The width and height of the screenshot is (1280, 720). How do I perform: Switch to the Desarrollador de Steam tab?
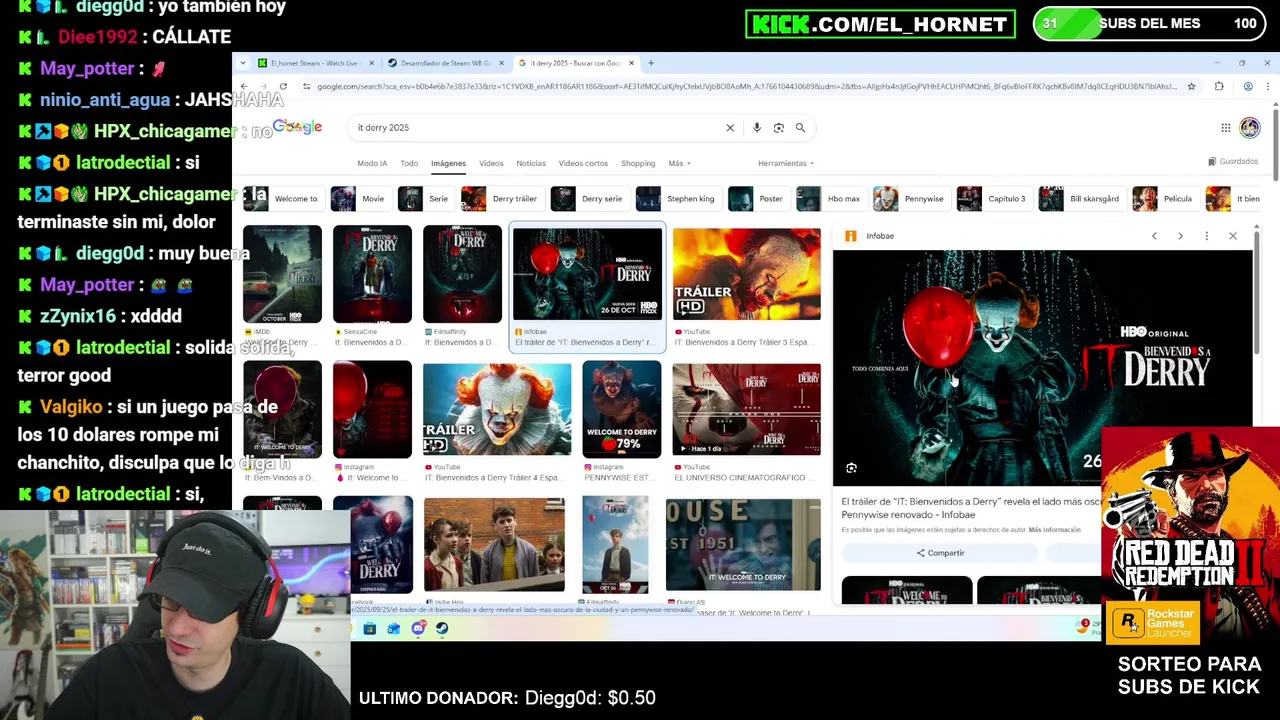point(445,63)
